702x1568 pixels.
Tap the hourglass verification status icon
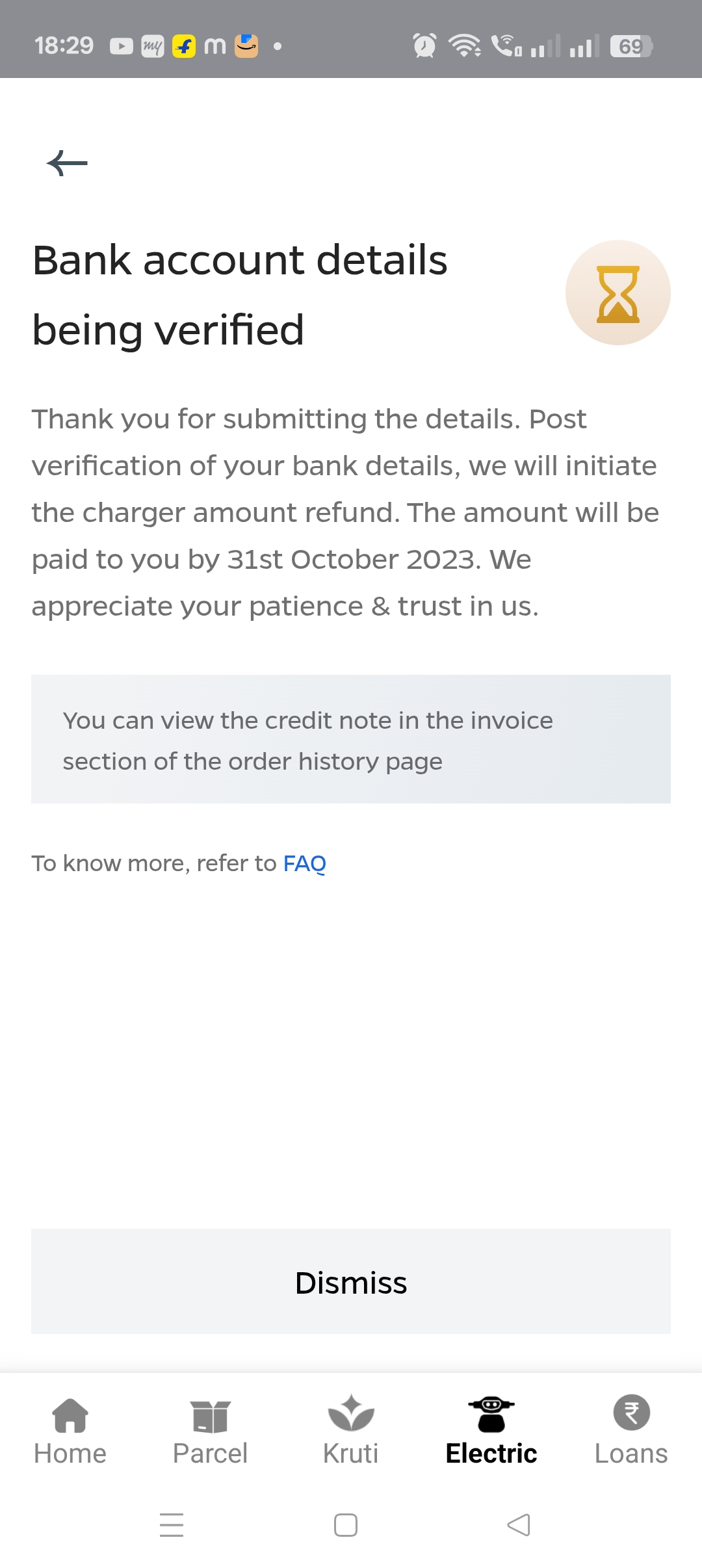[617, 293]
